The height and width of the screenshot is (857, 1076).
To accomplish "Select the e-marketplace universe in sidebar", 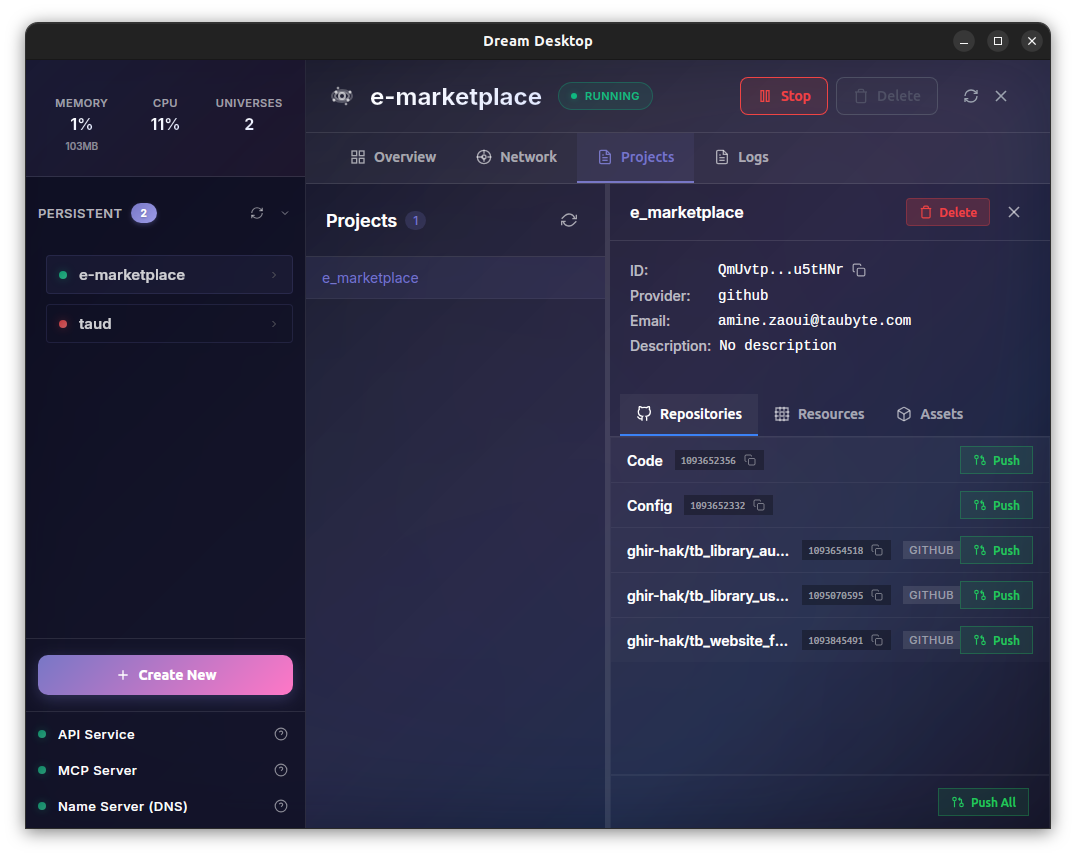I will pos(169,274).
